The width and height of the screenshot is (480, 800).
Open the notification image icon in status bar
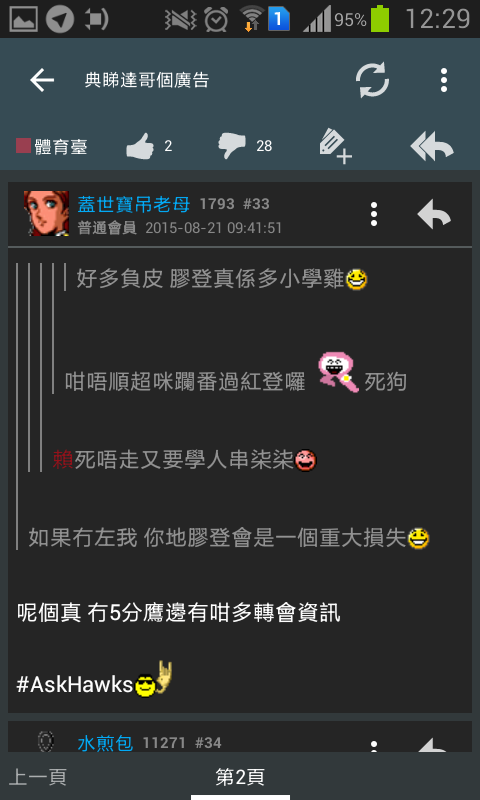[23, 19]
